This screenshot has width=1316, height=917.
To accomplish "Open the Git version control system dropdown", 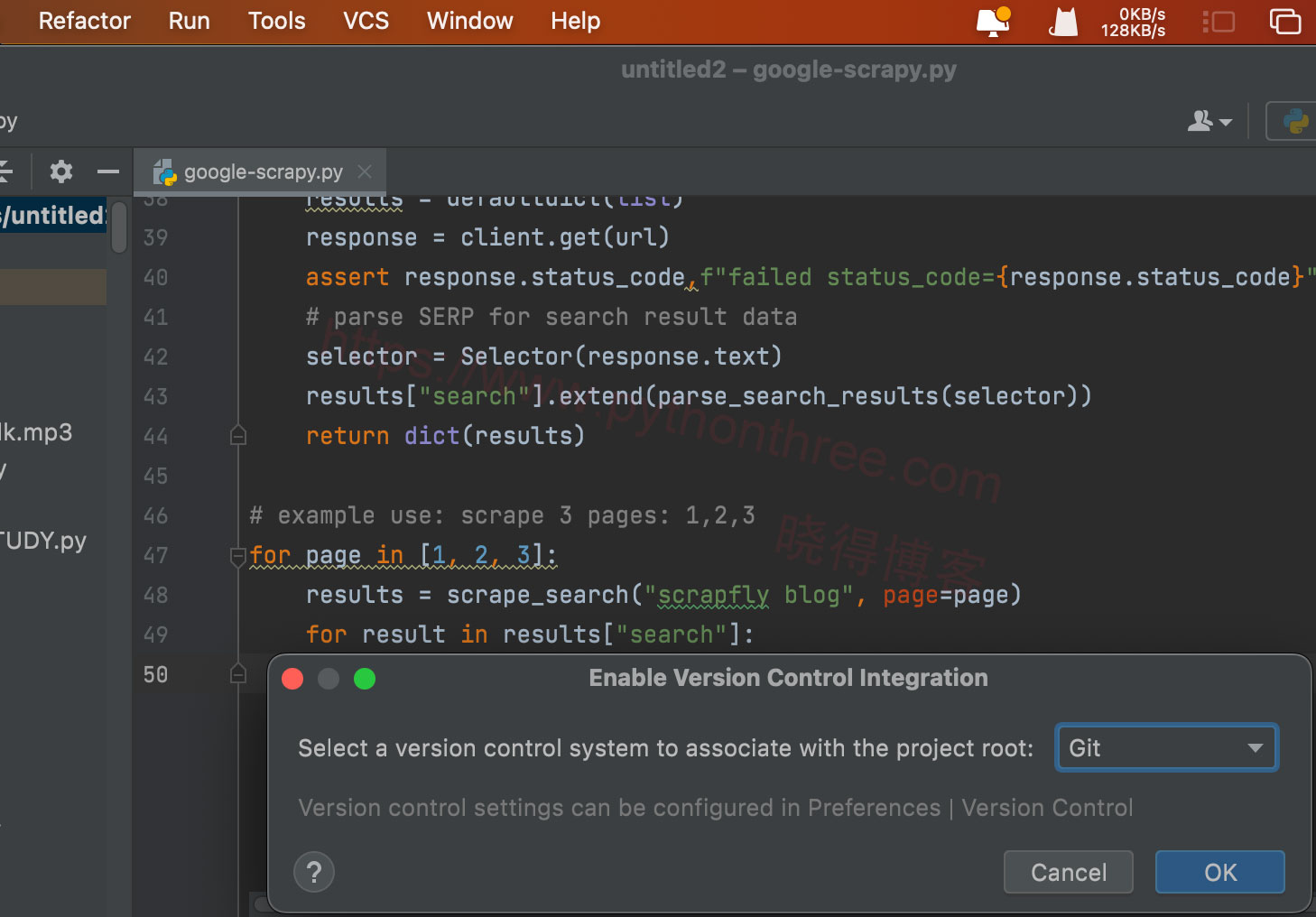I will (1166, 747).
